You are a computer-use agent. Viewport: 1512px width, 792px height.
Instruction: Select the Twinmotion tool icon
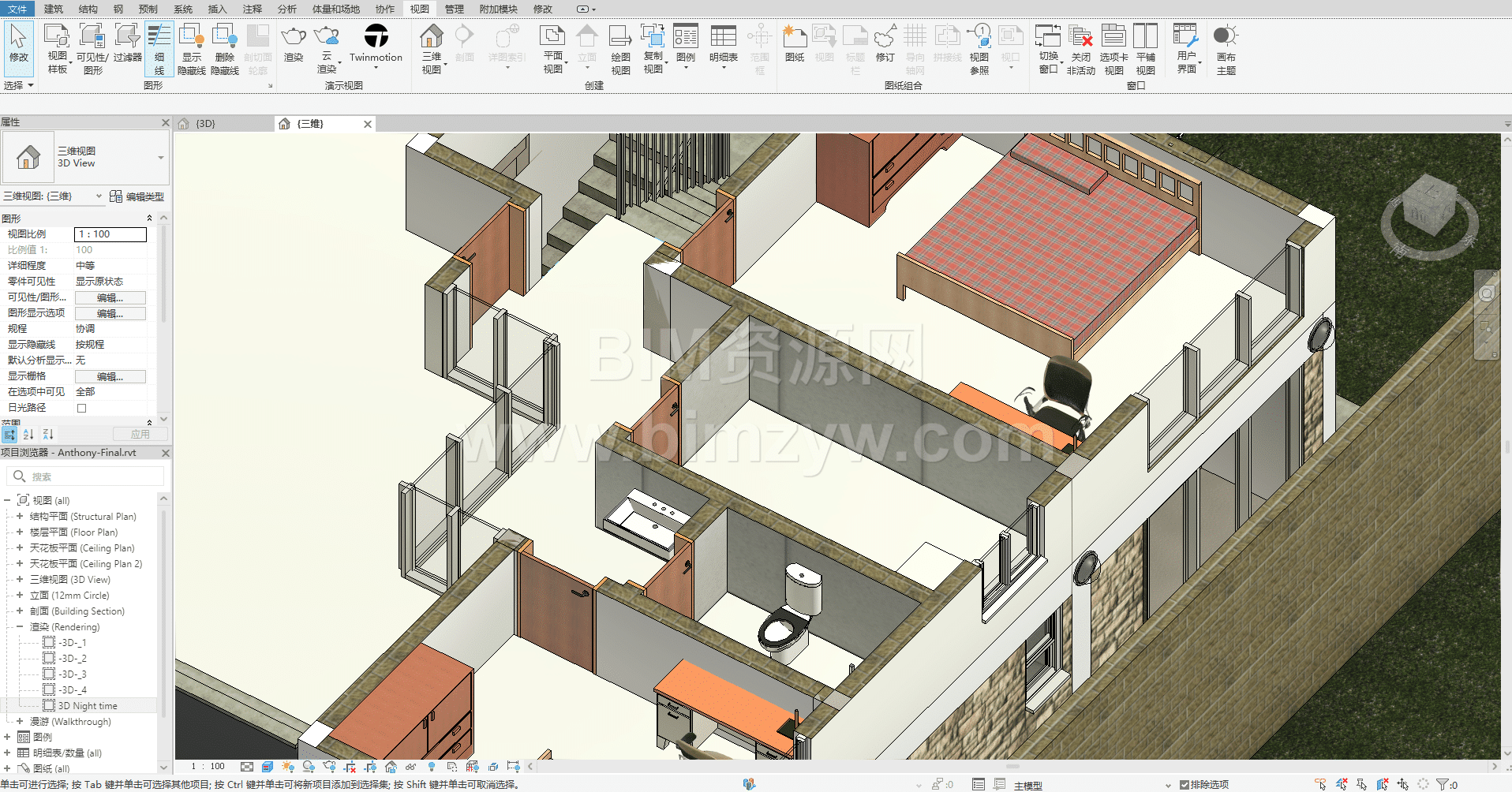(376, 37)
